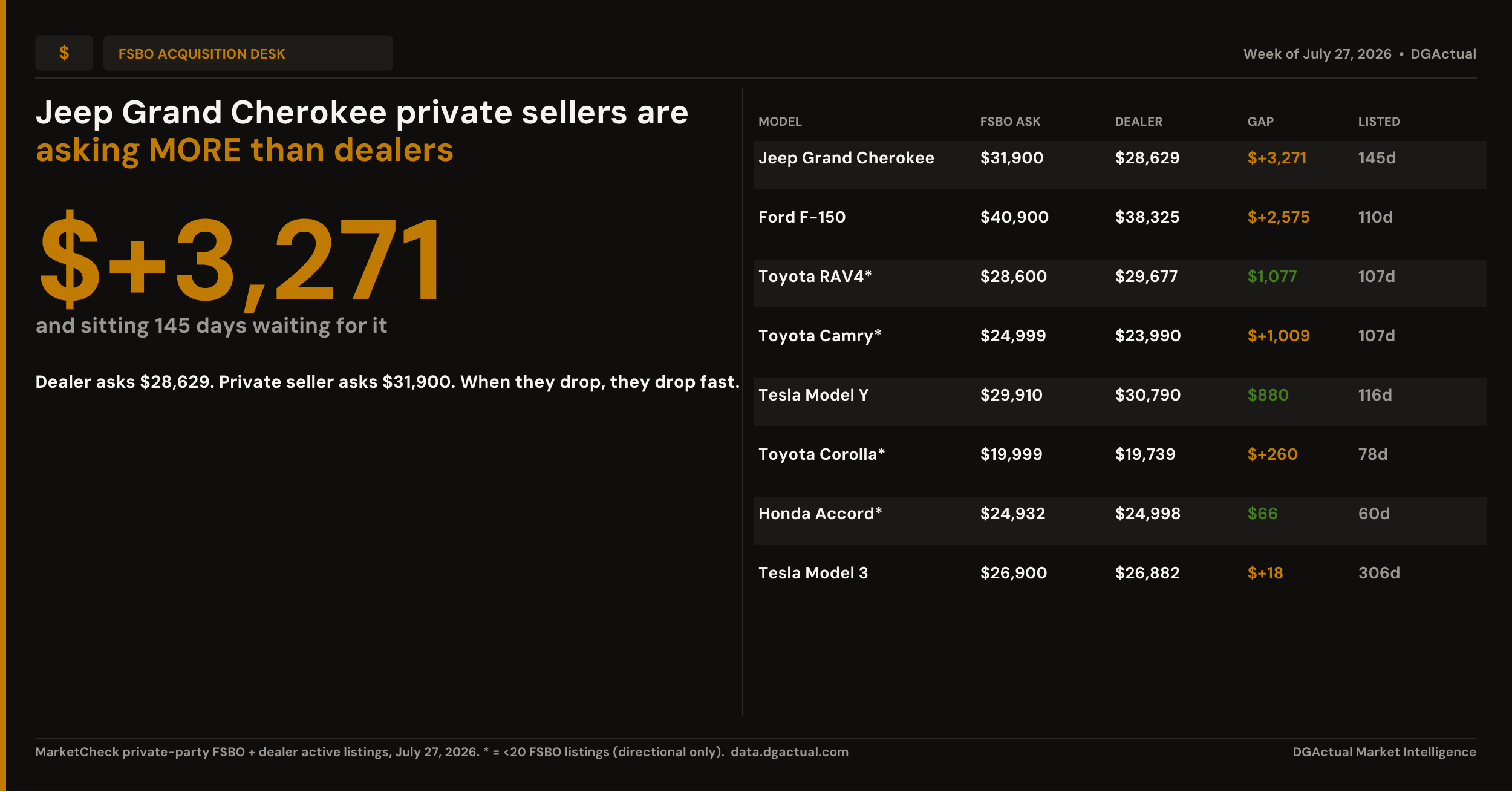Image resolution: width=1512 pixels, height=792 pixels.
Task: Select the FSBO ACQUISITION DESK label
Action: click(201, 54)
